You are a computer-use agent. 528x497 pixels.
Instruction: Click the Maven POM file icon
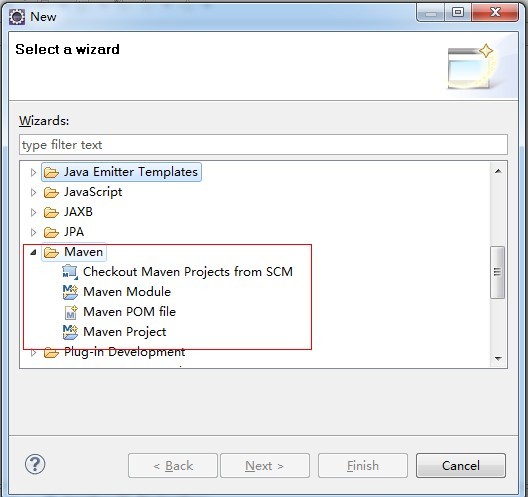[71, 312]
